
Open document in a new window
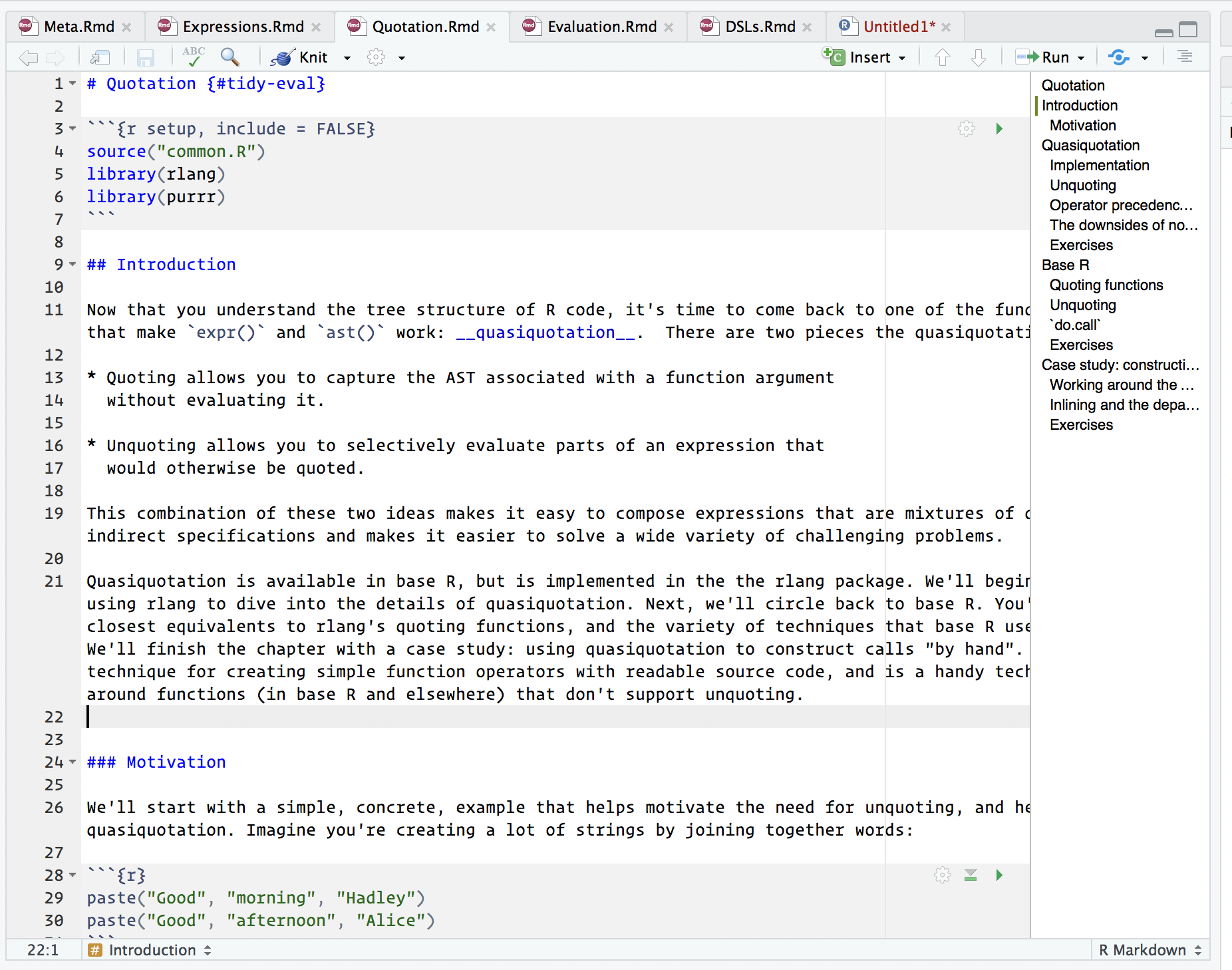(100, 57)
